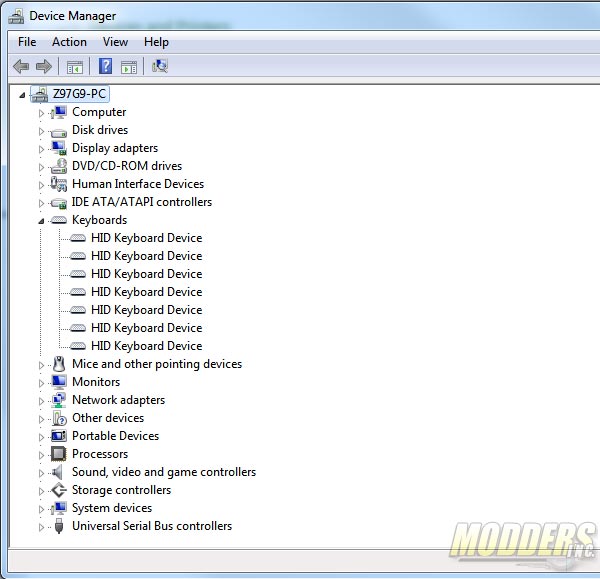
Task: Click the Back arrow toolbar button
Action: click(x=21, y=67)
